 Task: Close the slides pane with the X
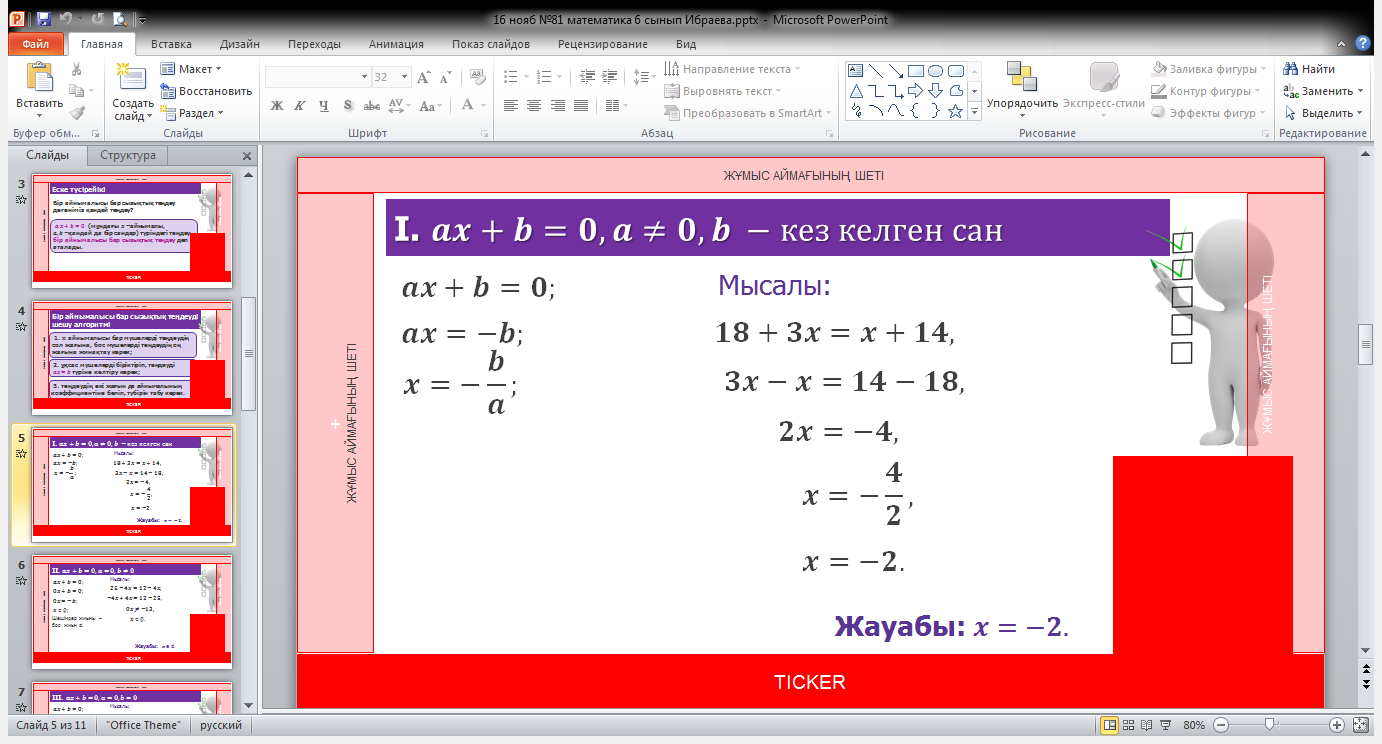(247, 156)
